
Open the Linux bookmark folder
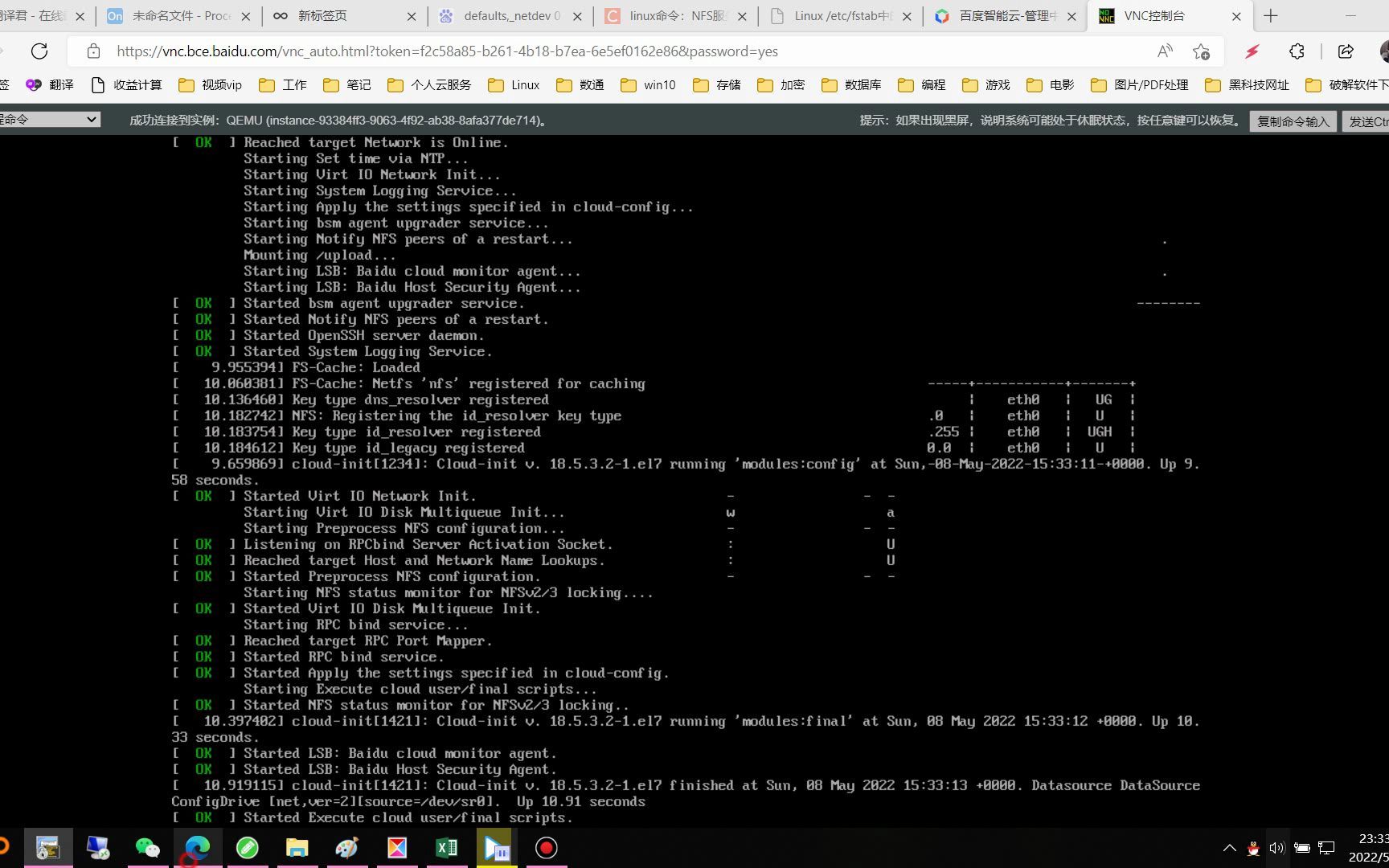click(x=514, y=85)
